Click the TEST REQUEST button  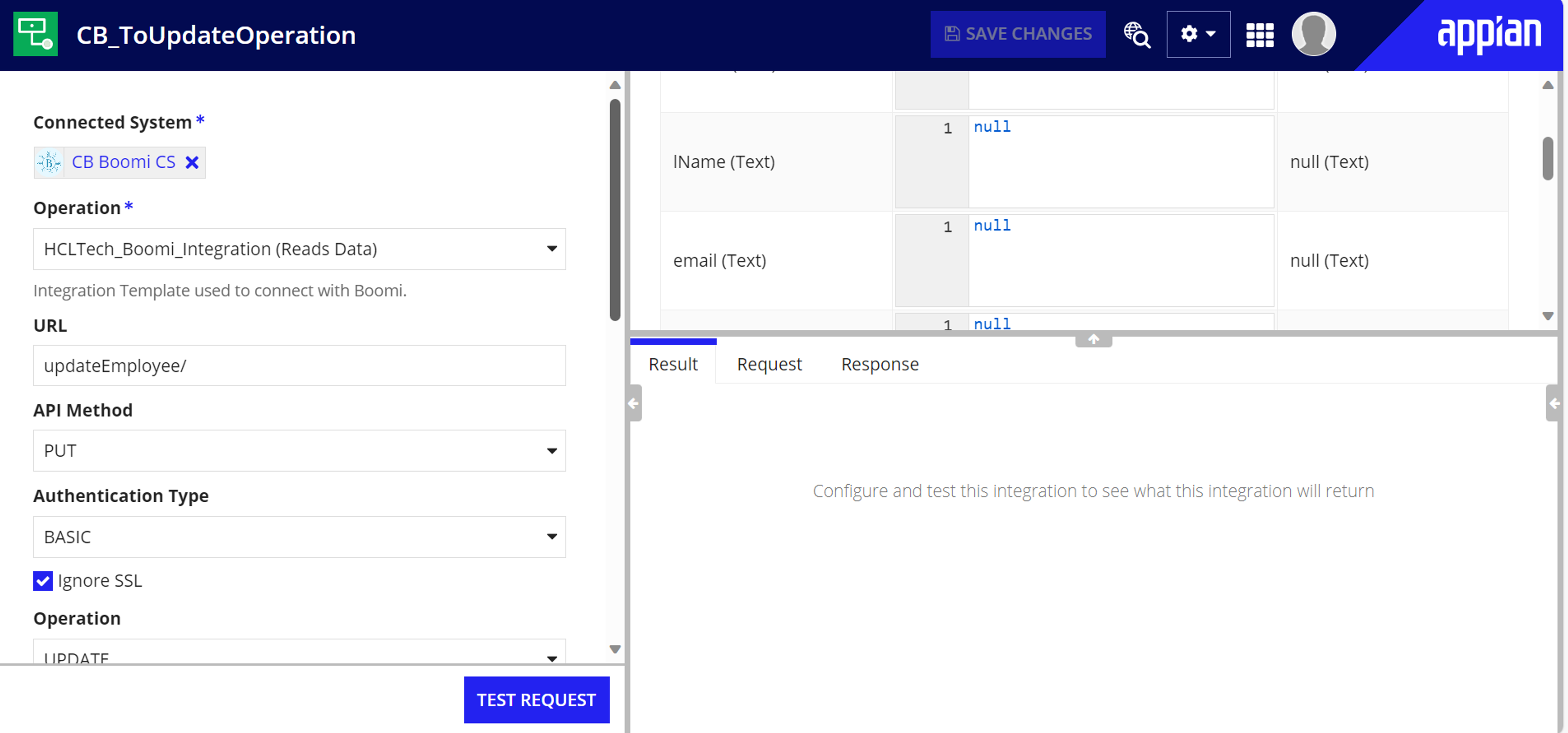click(x=536, y=700)
